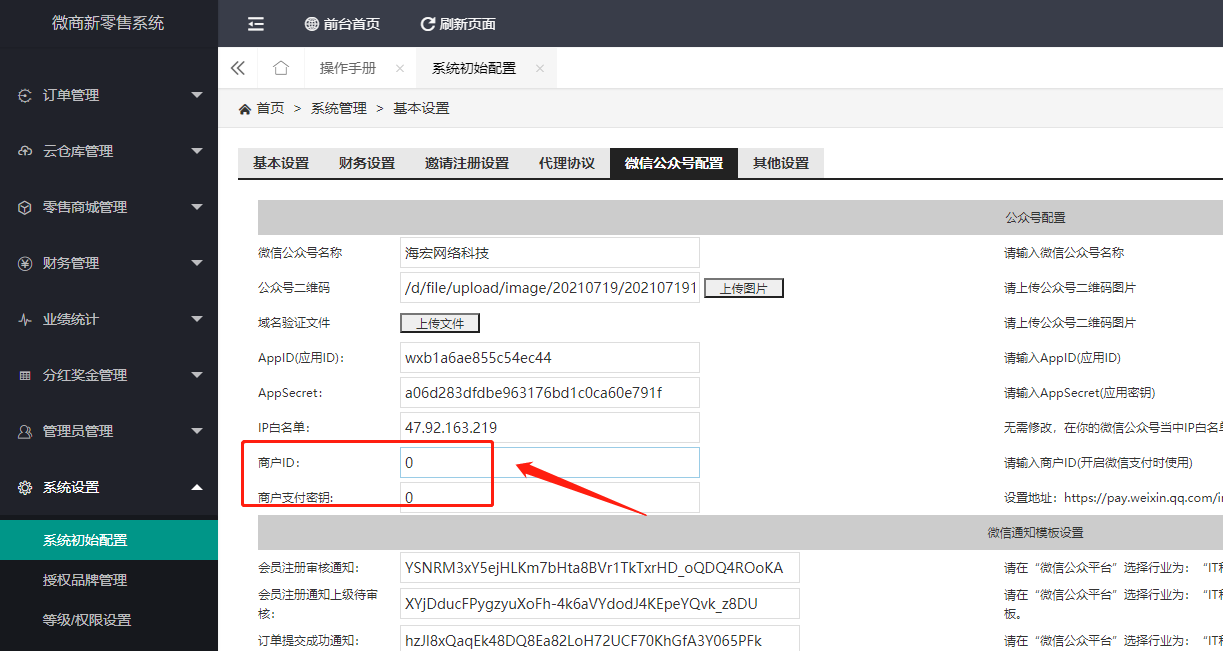Click the 管理员管理 user icon

point(26,432)
